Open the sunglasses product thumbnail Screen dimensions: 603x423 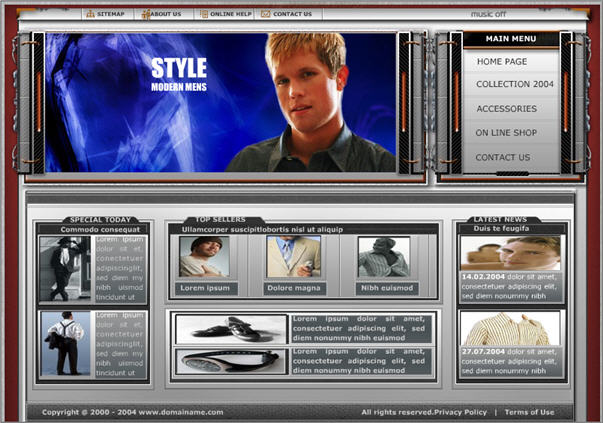click(231, 361)
